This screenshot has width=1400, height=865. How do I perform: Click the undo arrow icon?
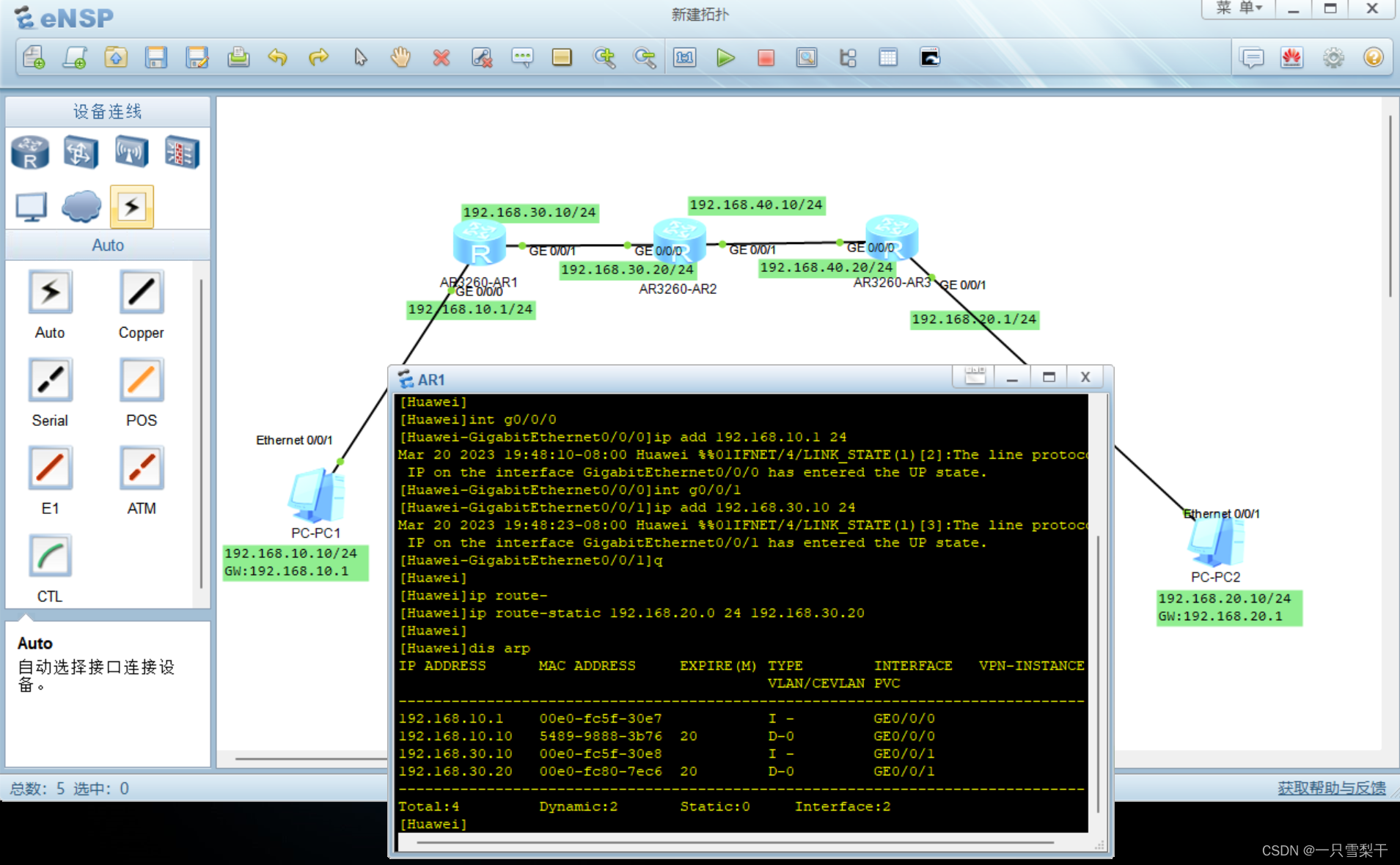(x=277, y=57)
